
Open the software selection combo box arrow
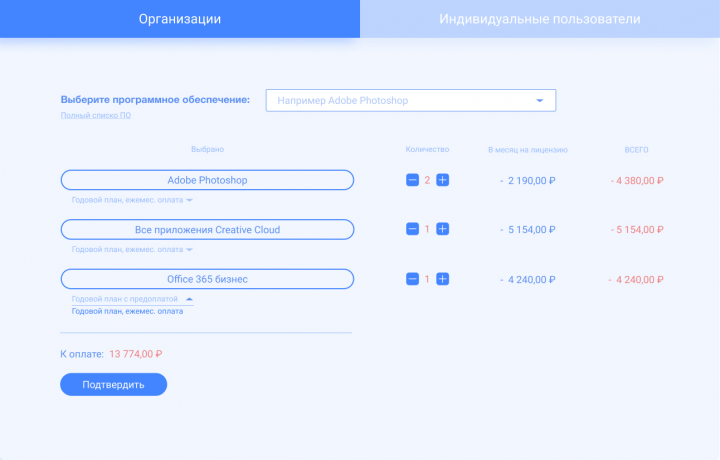pos(540,101)
